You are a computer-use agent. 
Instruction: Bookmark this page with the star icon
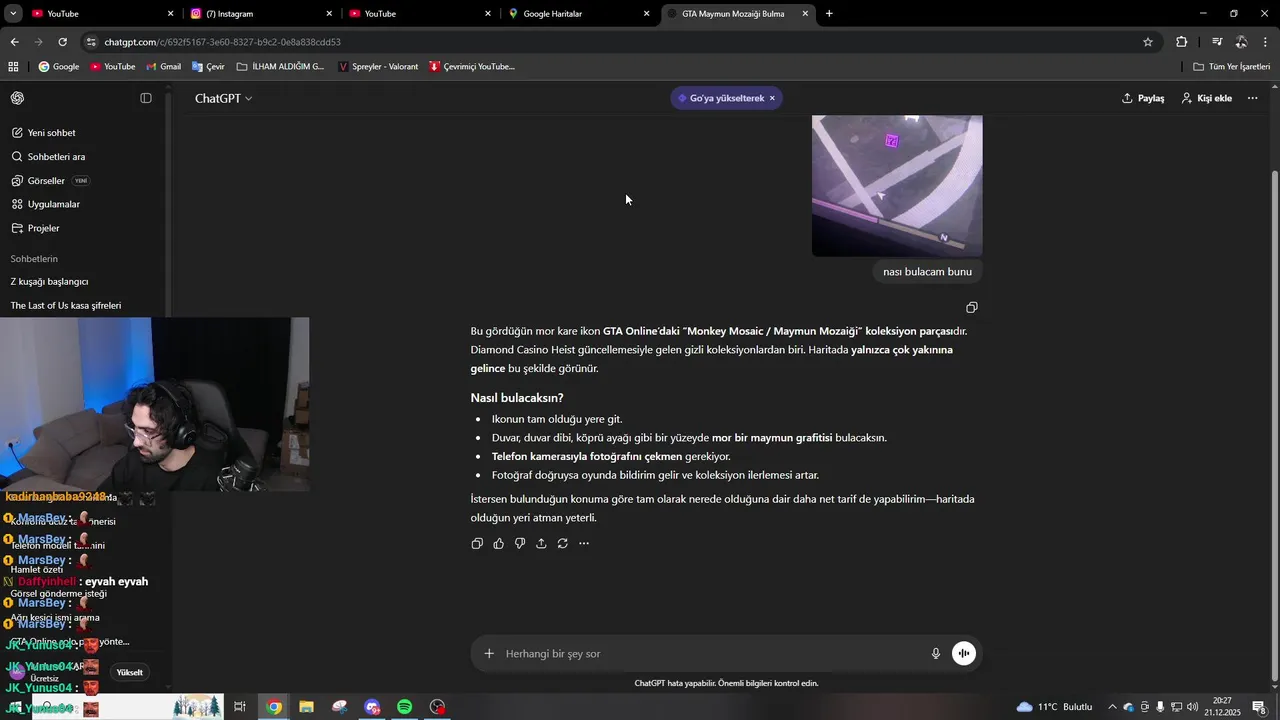1148,42
